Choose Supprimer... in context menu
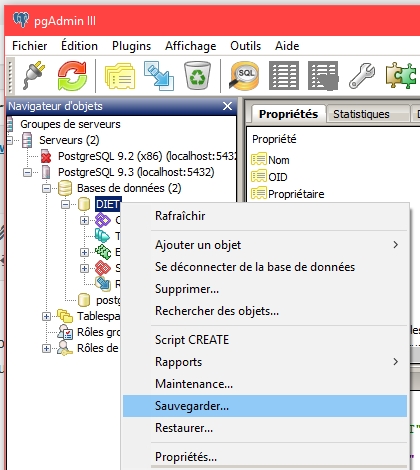 point(265,289)
